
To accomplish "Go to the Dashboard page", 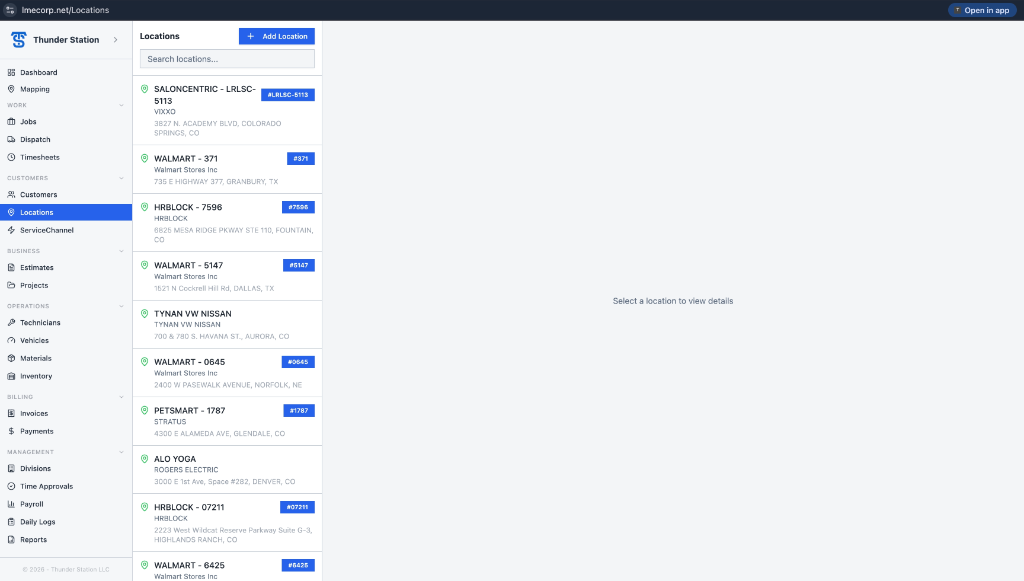I will click(66, 72).
